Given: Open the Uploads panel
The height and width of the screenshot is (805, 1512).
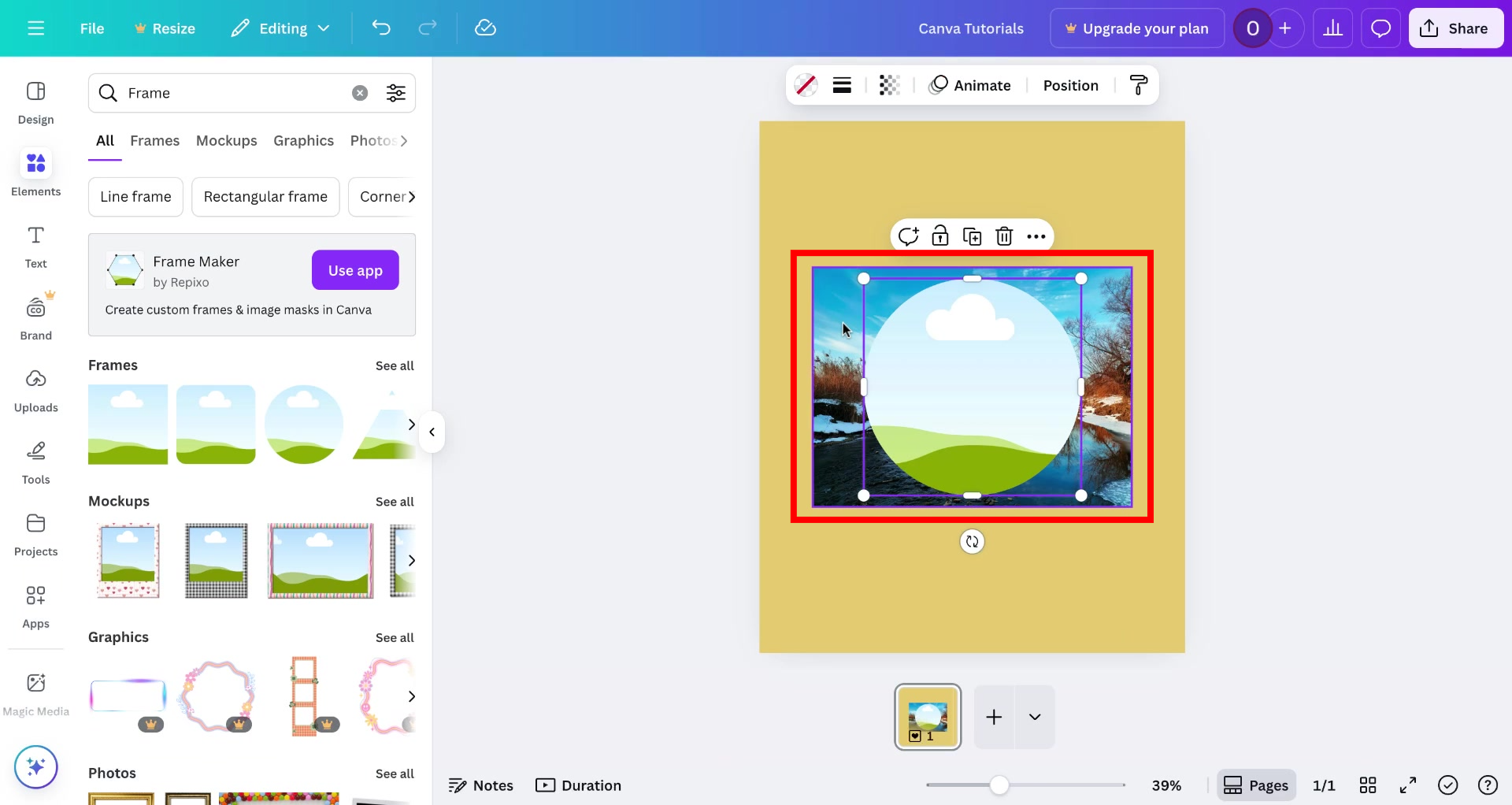Looking at the screenshot, I should 35,389.
